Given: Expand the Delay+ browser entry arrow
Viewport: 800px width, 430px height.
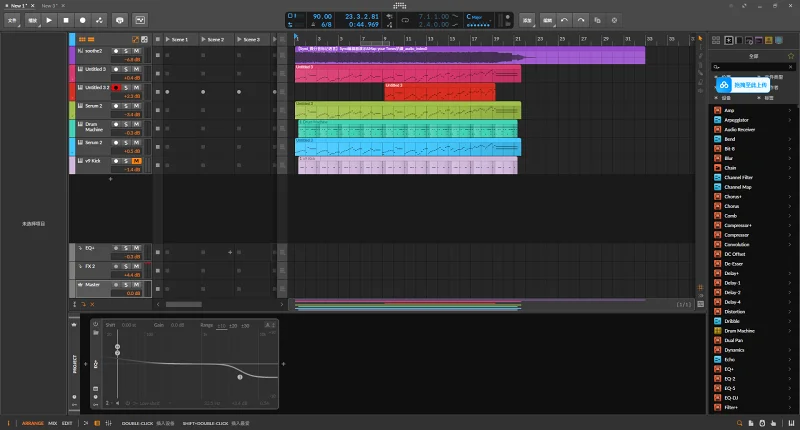Looking at the screenshot, I should pyautogui.click(x=790, y=272).
